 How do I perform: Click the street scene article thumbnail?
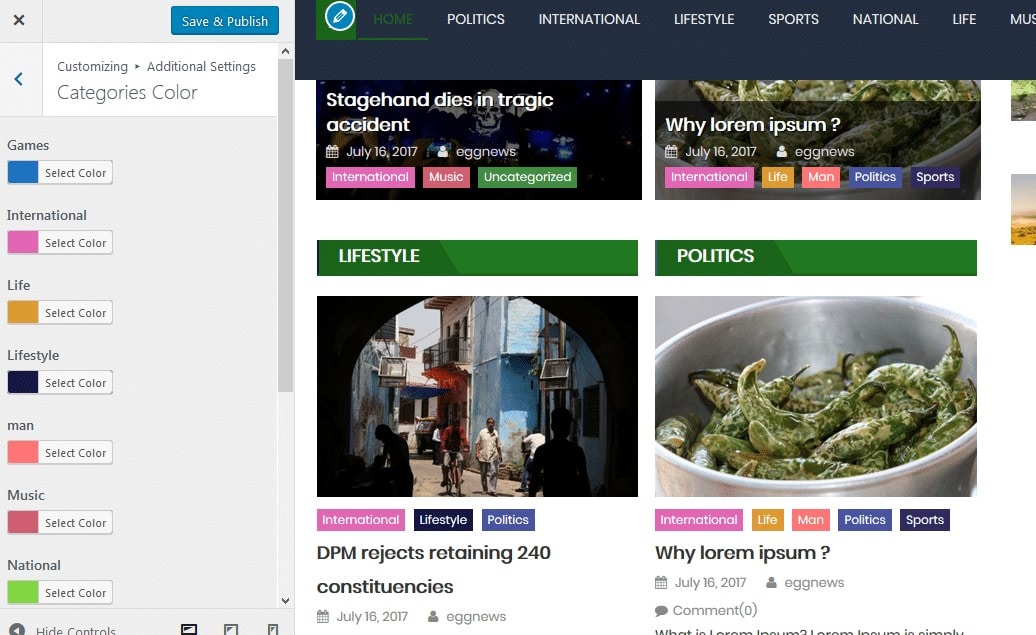coord(477,396)
